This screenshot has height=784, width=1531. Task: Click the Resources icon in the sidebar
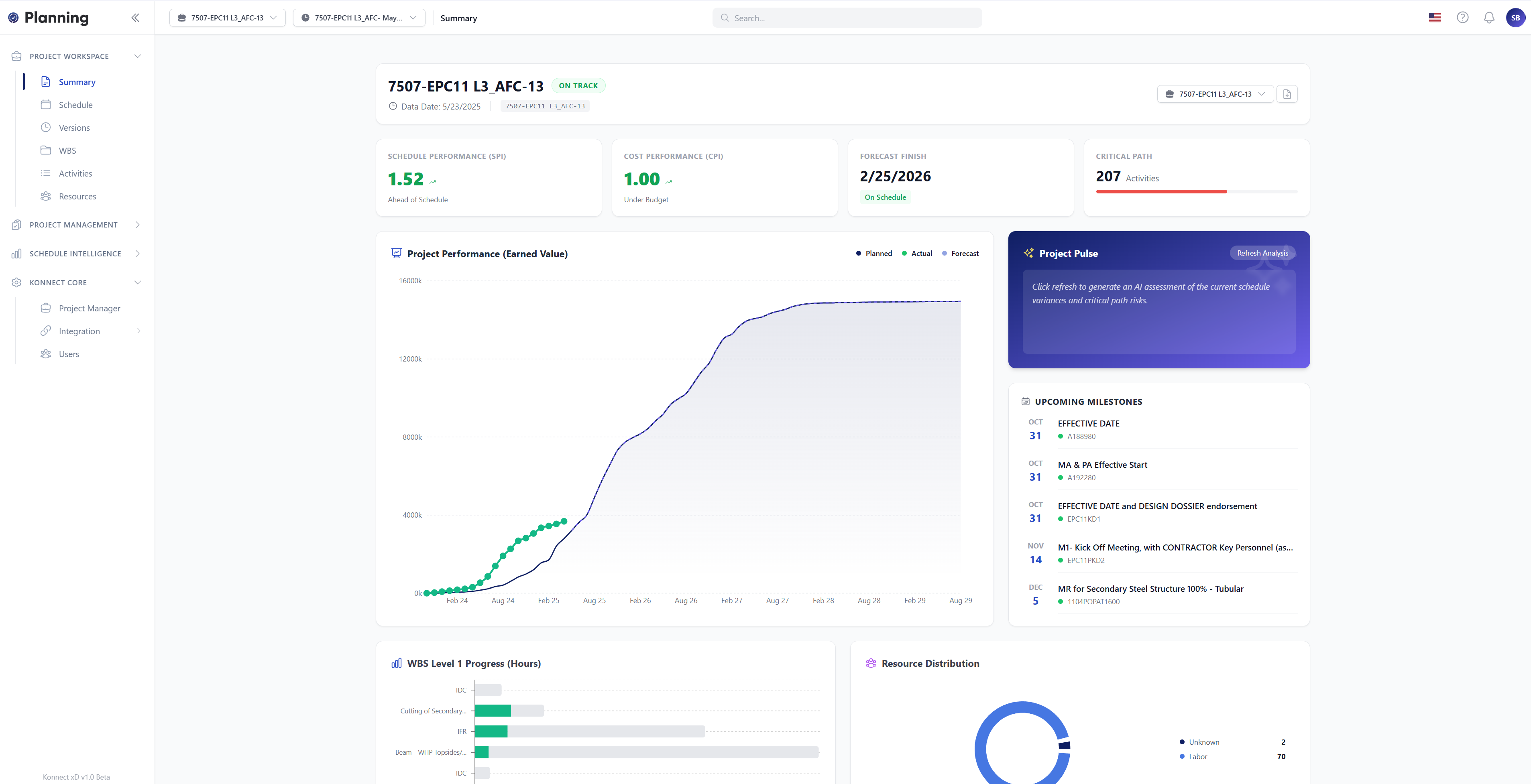click(x=46, y=196)
